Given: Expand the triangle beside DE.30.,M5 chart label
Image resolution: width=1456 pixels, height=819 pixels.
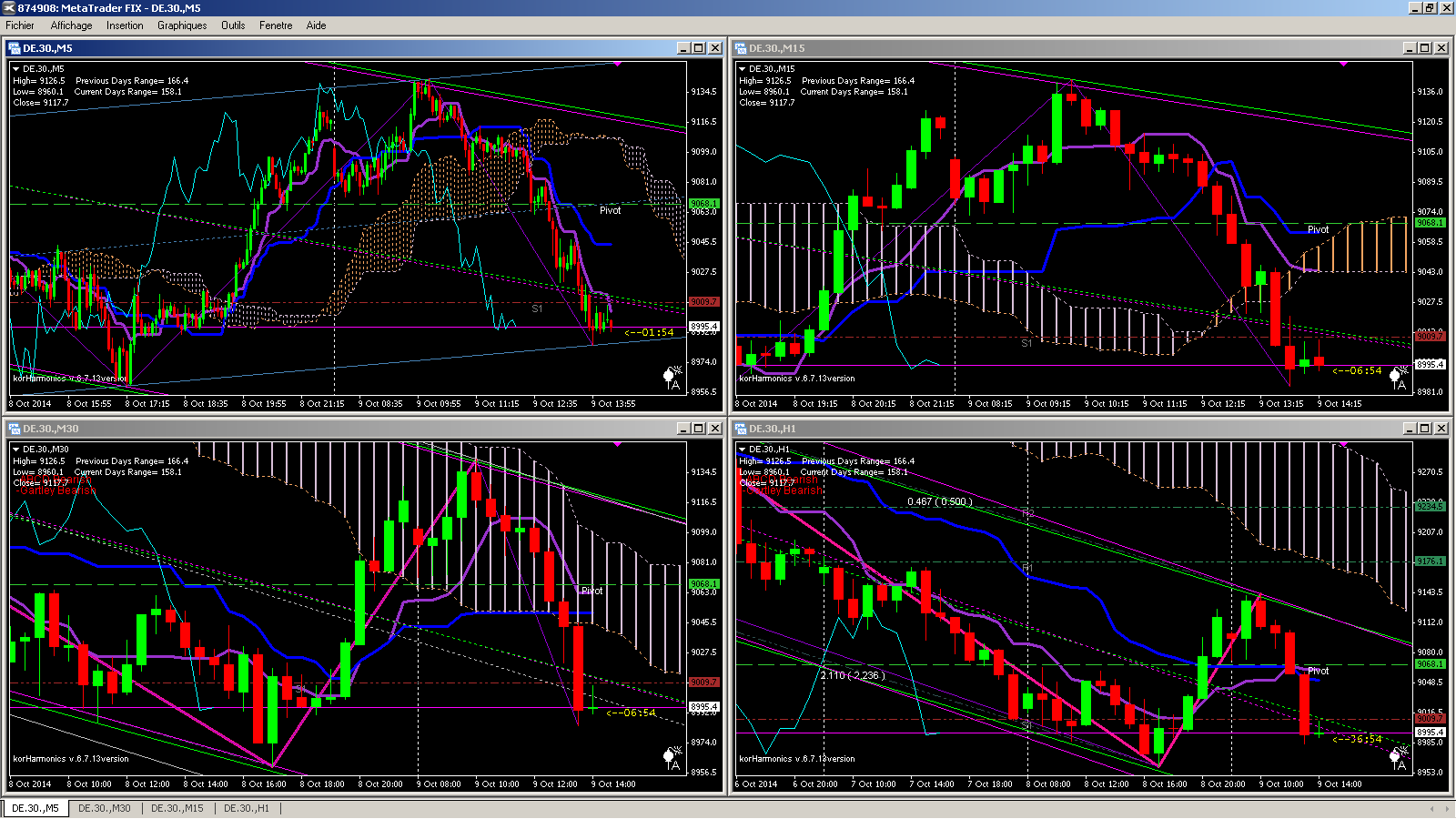Looking at the screenshot, I should (15, 69).
